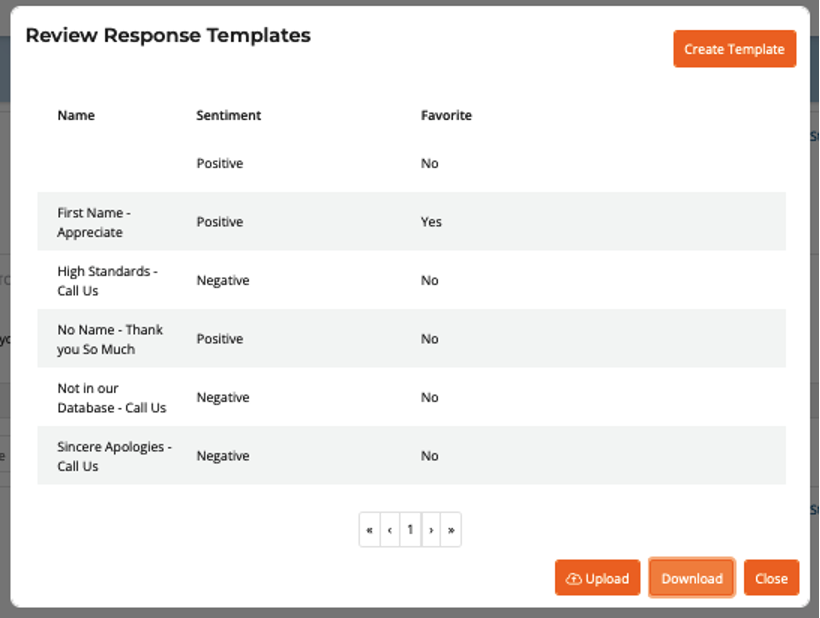The width and height of the screenshot is (820, 618).
Task: Go to first page of templates
Action: 370,530
